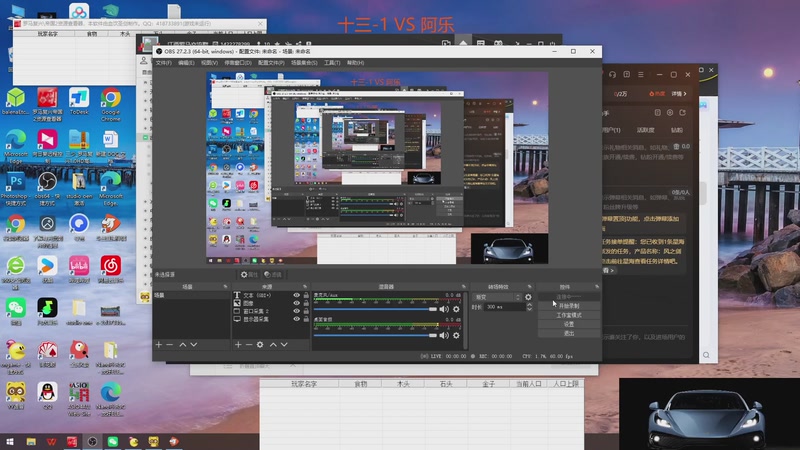800x450 pixels.
Task: Click refresh icon in right dark panel
Action: pyautogui.click(x=683, y=113)
